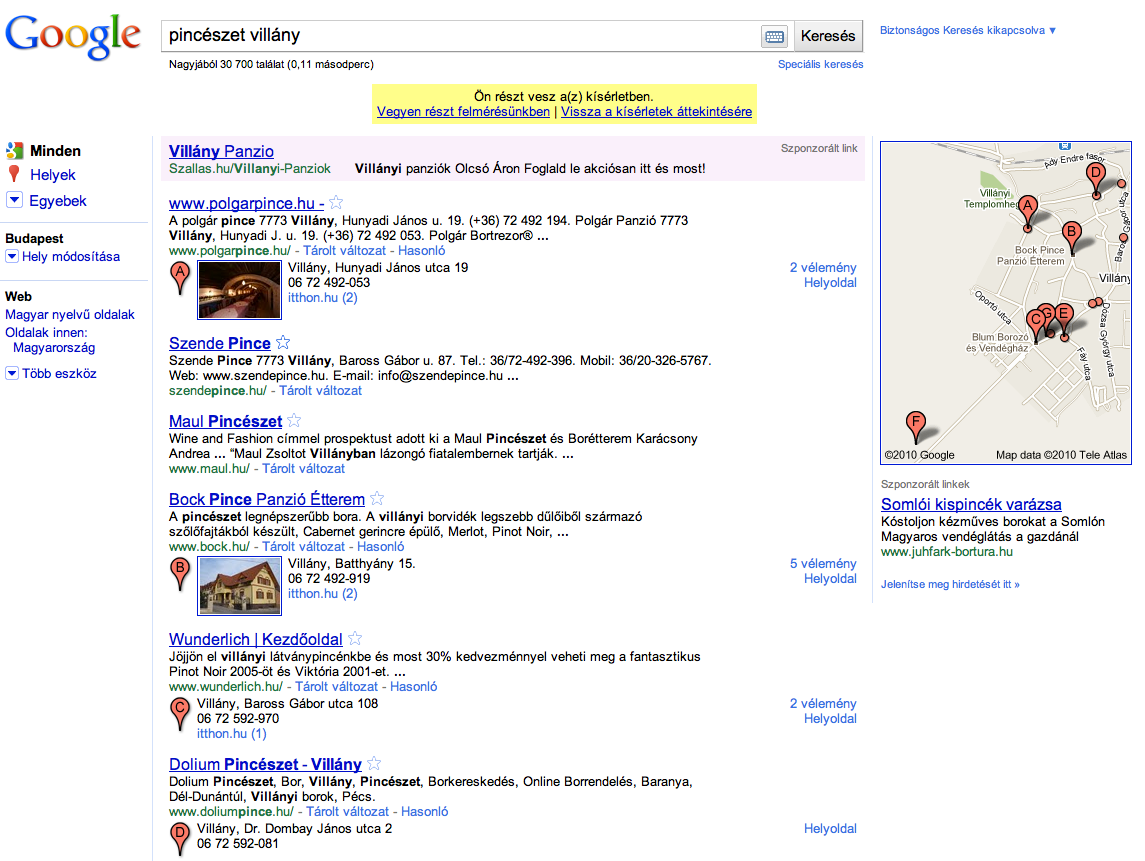Click Jelenítse meg hirdetését itt link
Viewport: 1145px width, 861px height.
[950, 584]
